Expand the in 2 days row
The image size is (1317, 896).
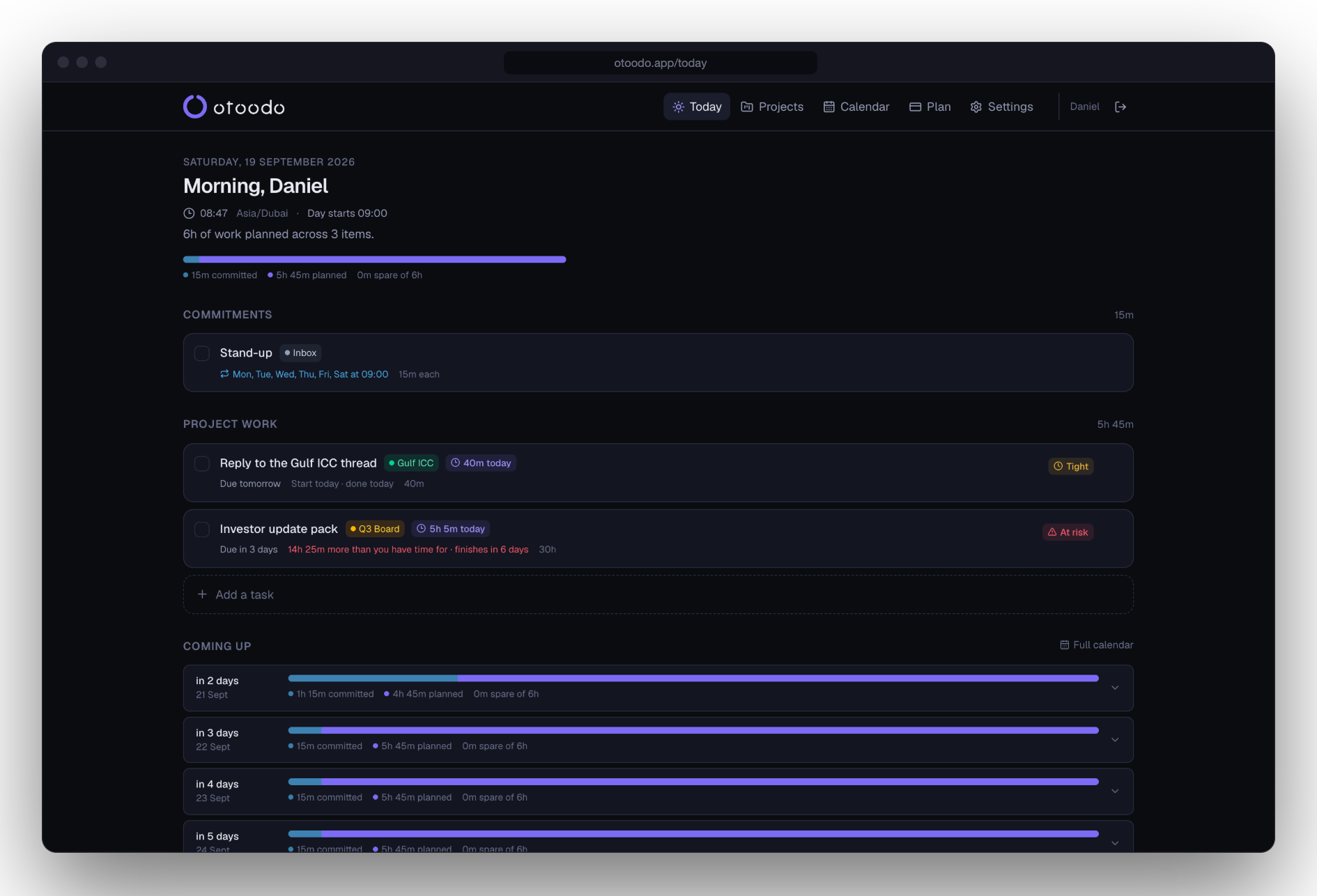click(1115, 688)
